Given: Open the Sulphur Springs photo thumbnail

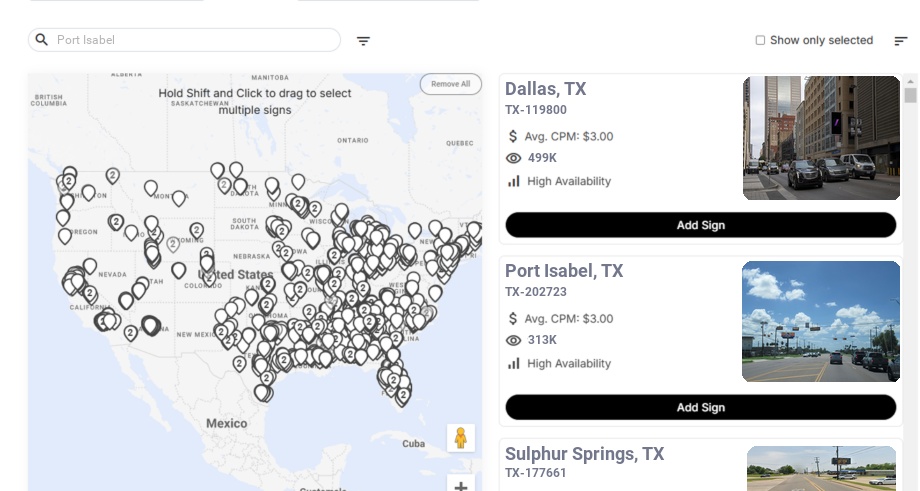Looking at the screenshot, I should 821,468.
